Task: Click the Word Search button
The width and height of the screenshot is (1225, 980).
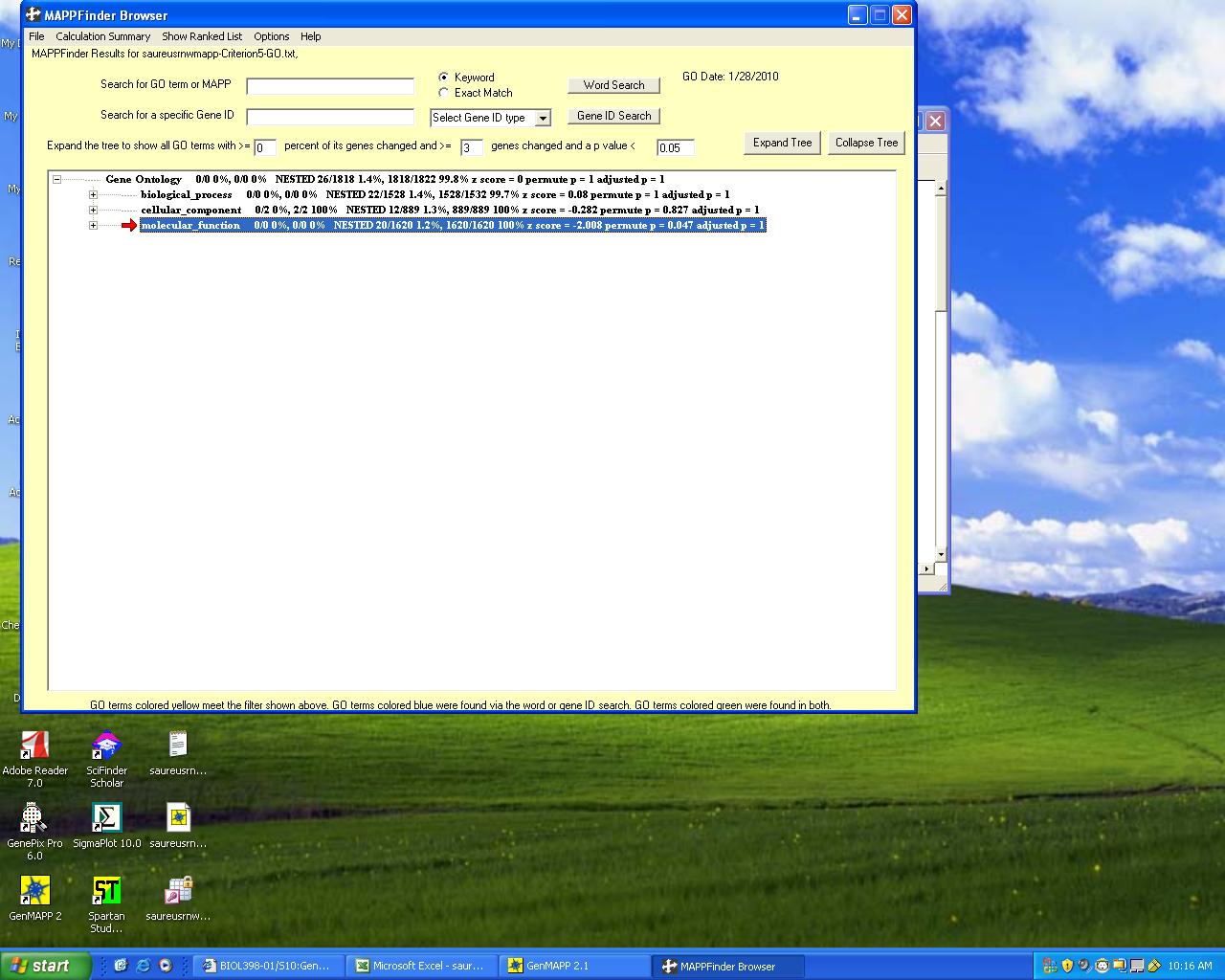Action: 613,85
